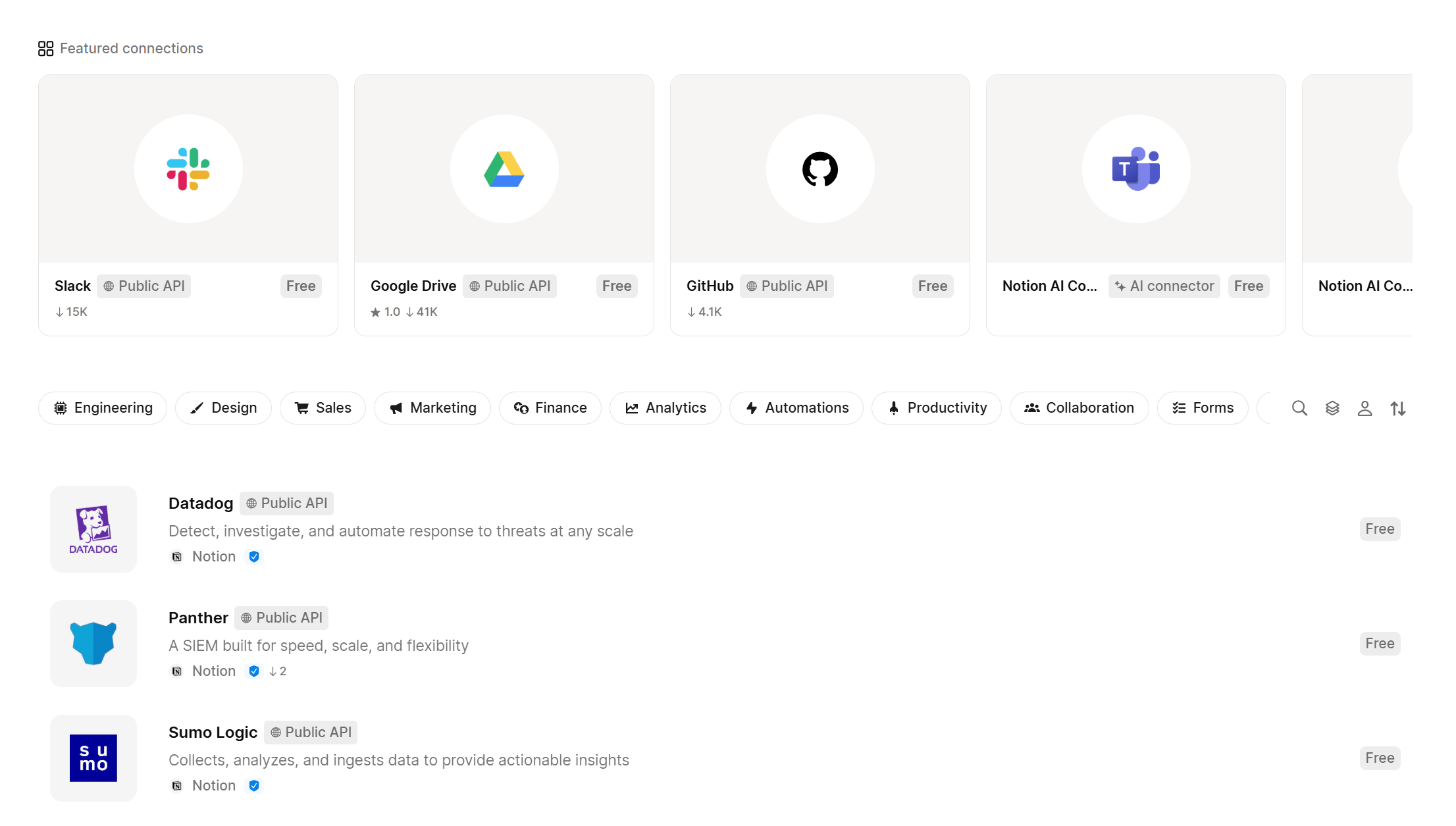Click GitHub's 4.1K downloads count
Image resolution: width=1456 pixels, height=826 pixels.
704,312
